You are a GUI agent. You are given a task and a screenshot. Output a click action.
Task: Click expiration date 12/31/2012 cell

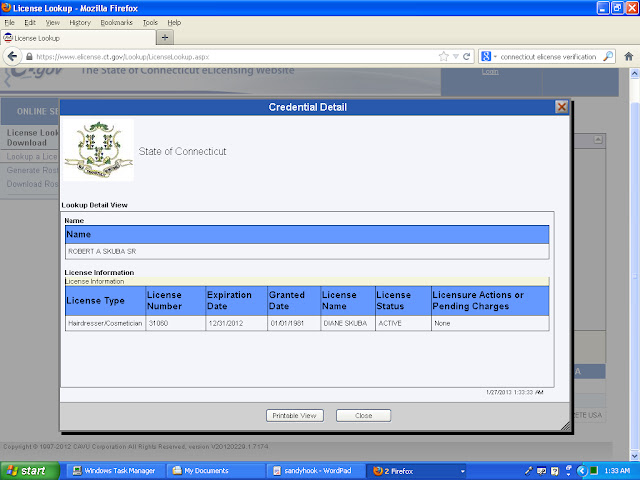[x=236, y=323]
